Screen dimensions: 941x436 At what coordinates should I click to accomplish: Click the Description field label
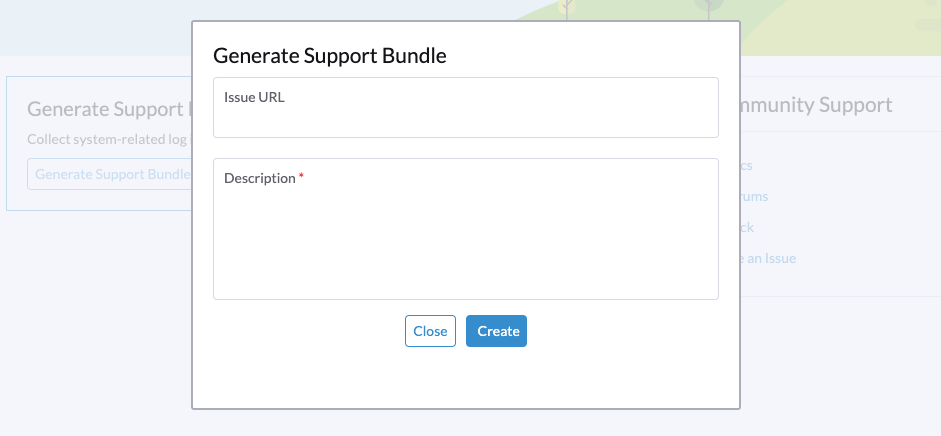(259, 178)
